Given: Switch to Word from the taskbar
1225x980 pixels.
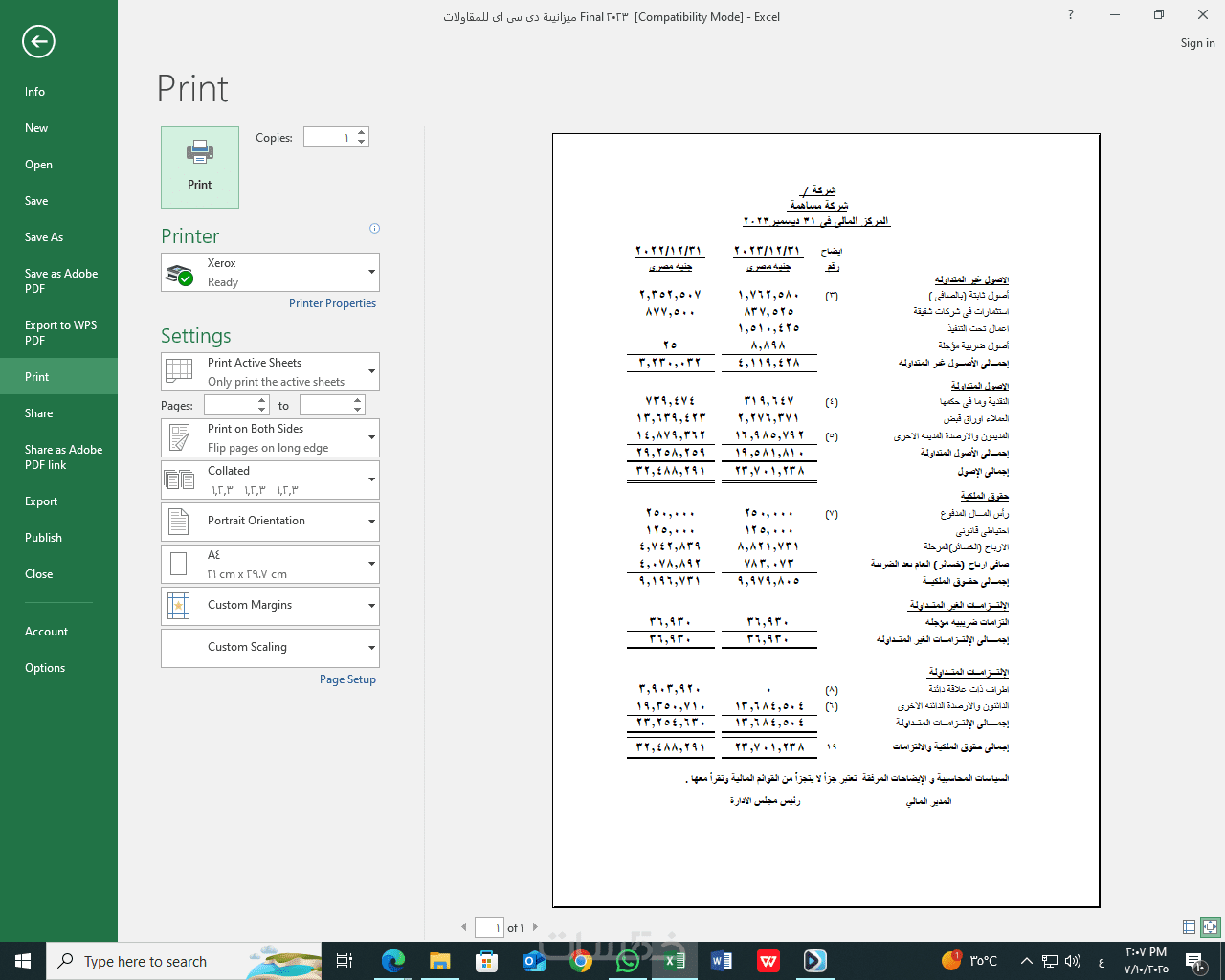Looking at the screenshot, I should [722, 961].
